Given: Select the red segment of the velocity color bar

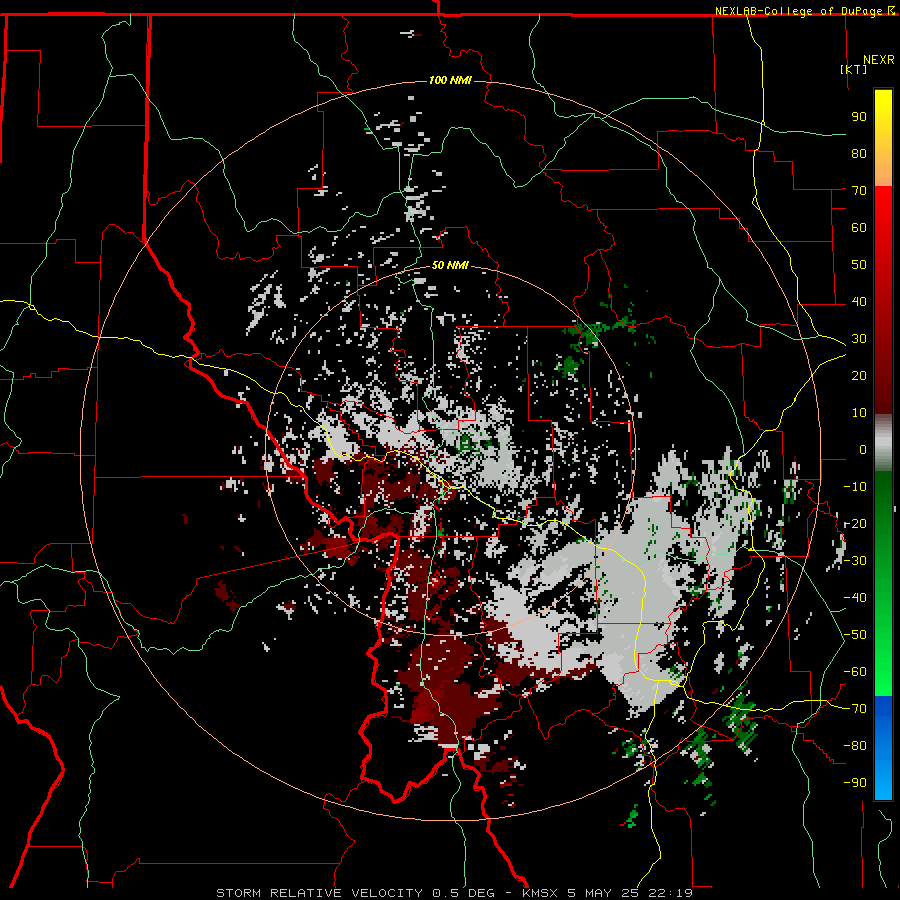Looking at the screenshot, I should coord(883,298).
